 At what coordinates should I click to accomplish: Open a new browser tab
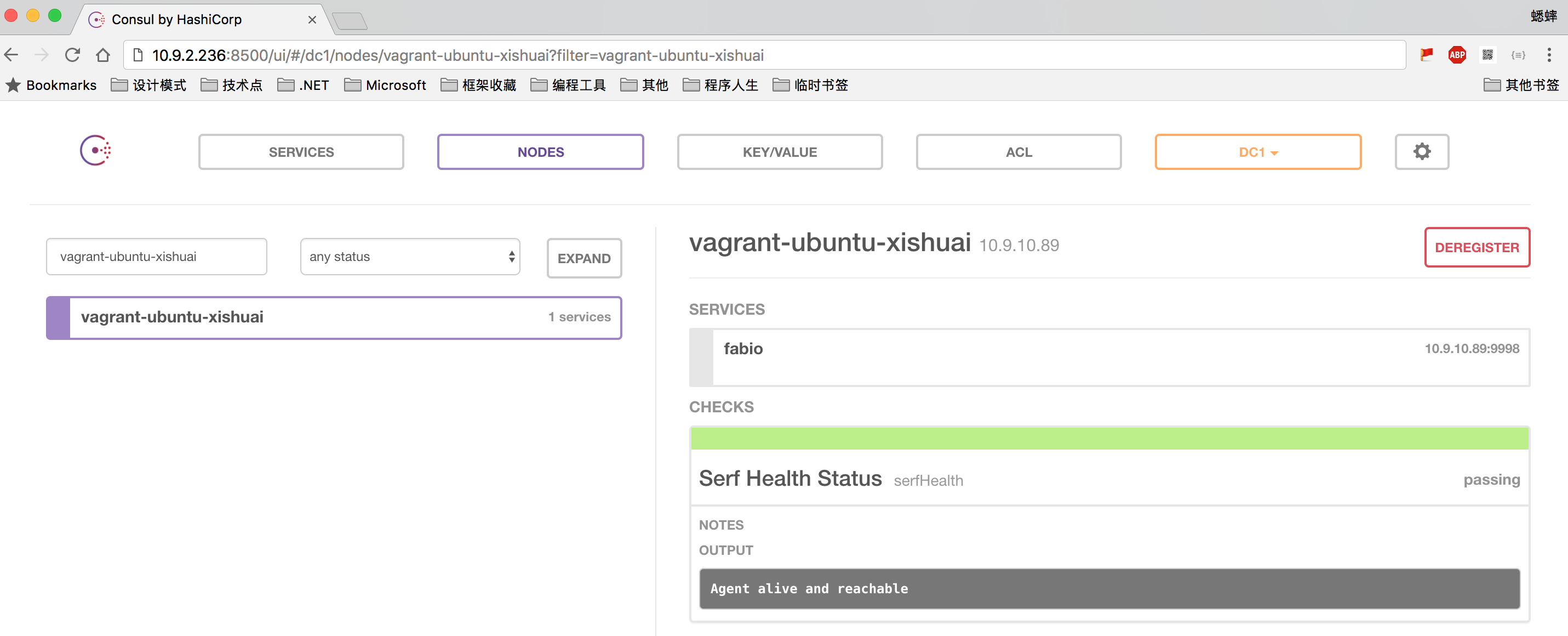pos(350,21)
